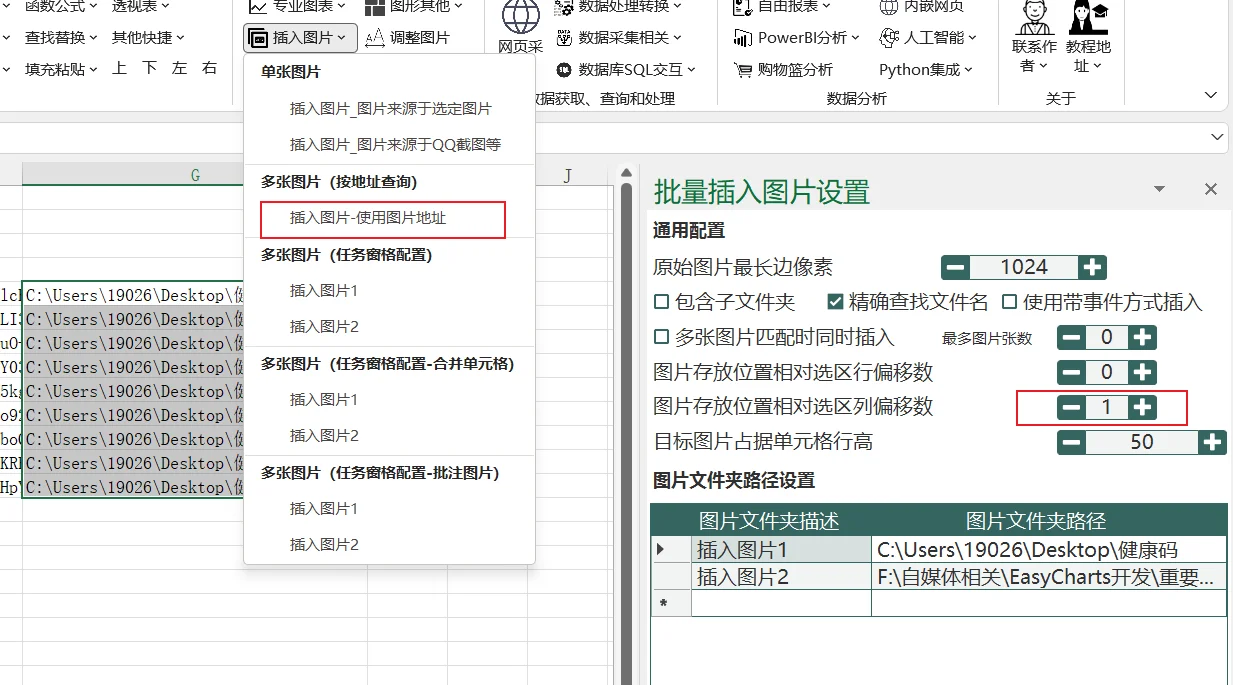Viewport: 1233px width, 685px height.
Task: Toggle the 使用带事件方式插入 checkbox
Action: pyautogui.click(x=1009, y=302)
